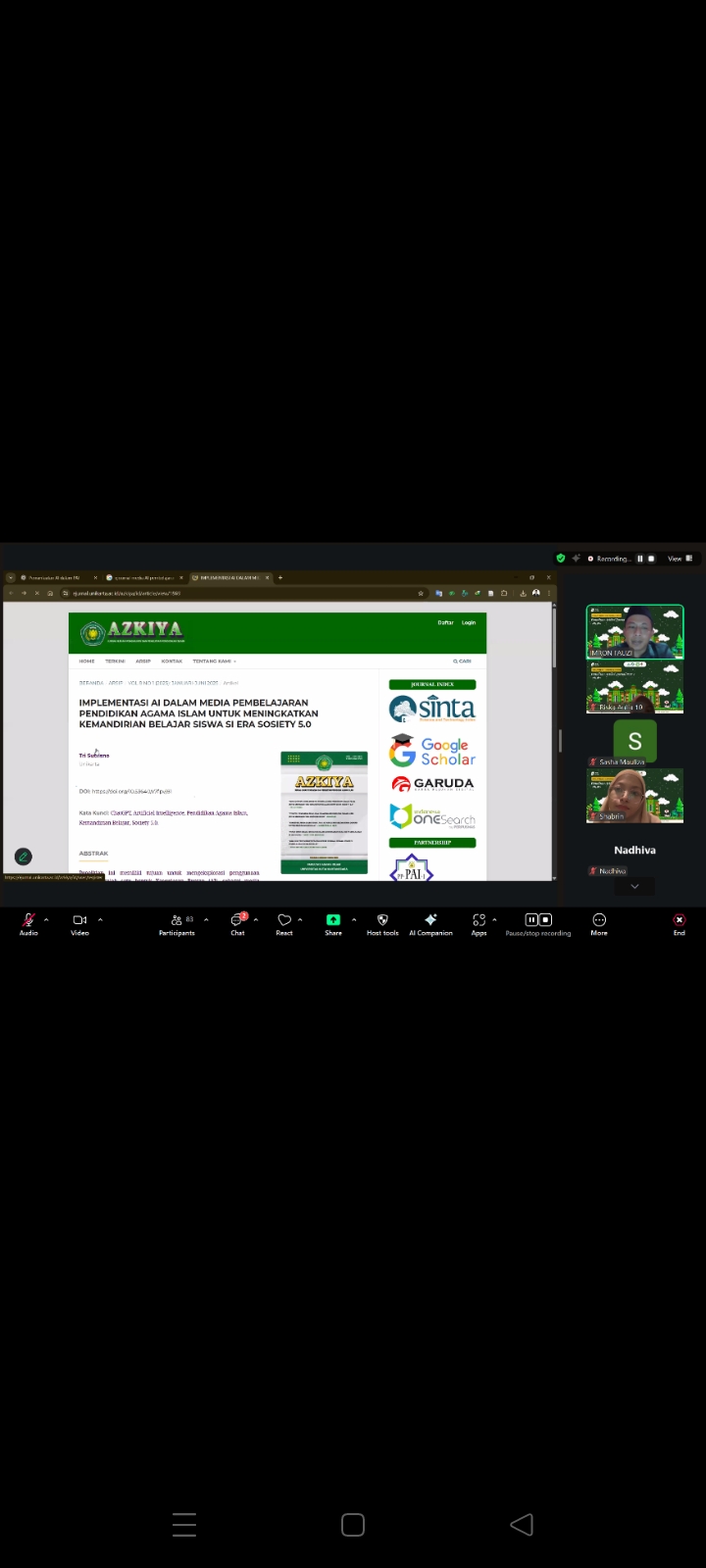Viewport: 706px width, 1568px height.
Task: Bookmark page with star icon
Action: pos(421,593)
